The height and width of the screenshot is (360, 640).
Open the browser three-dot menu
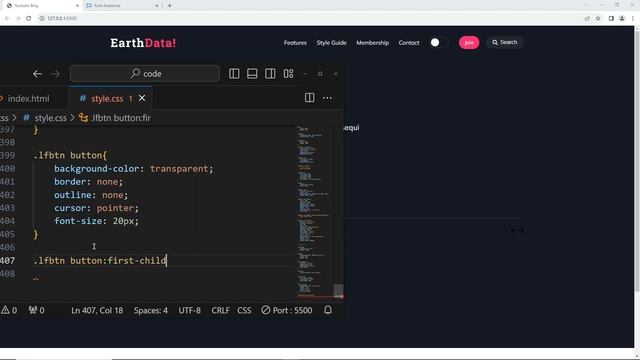tap(633, 18)
